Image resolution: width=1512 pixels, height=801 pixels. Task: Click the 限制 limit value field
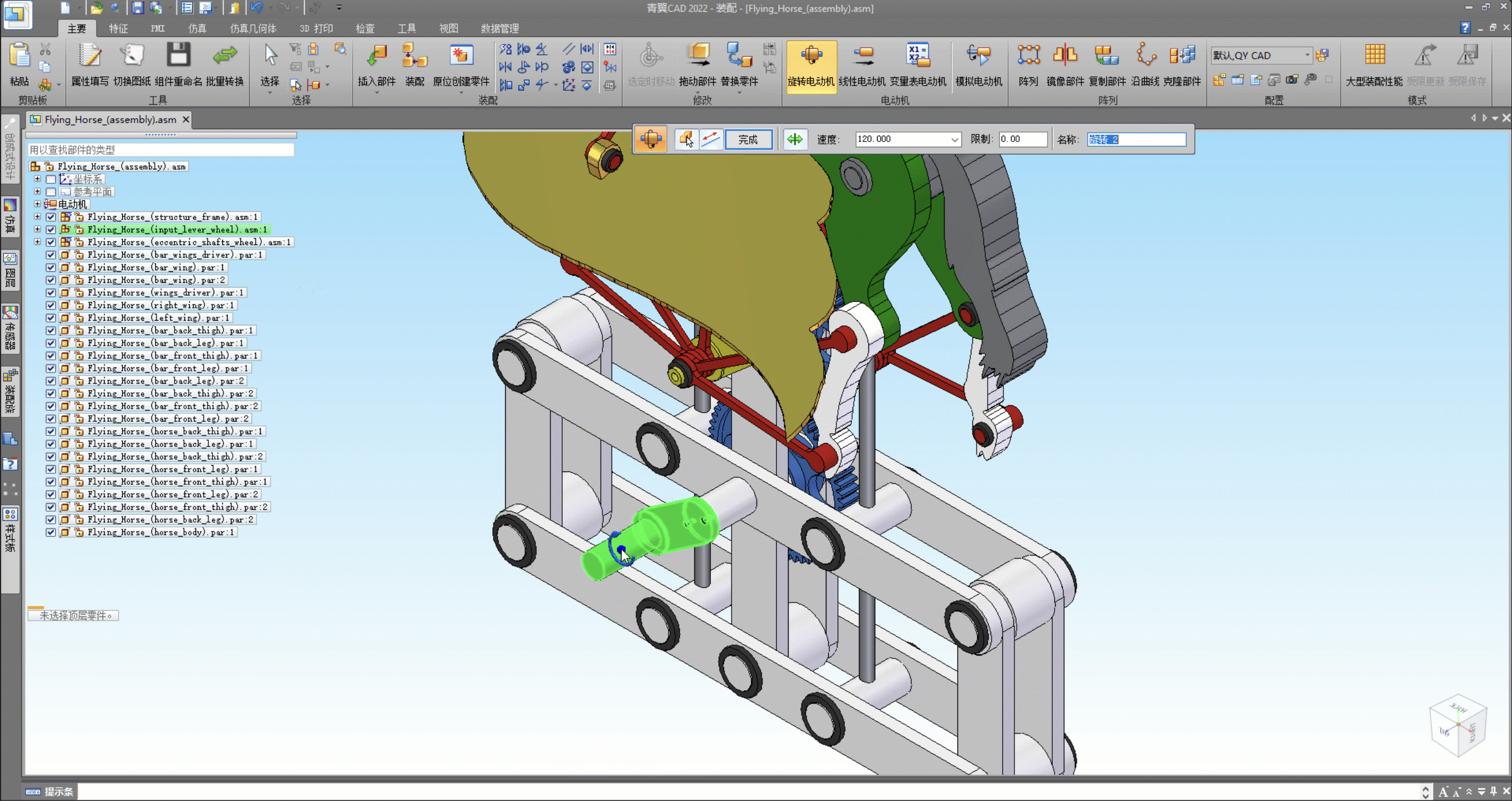click(1023, 139)
